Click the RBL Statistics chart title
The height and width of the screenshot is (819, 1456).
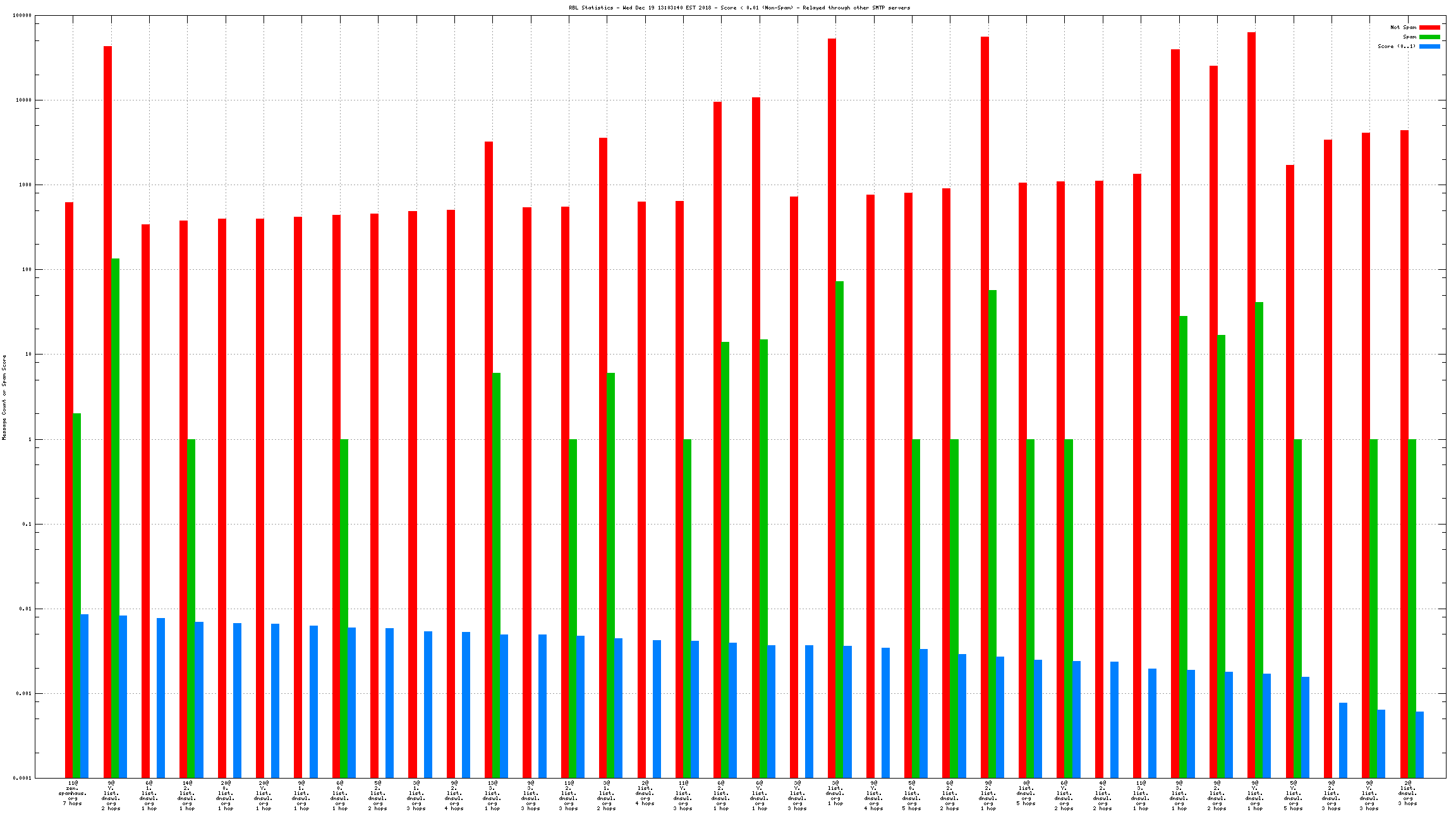(x=739, y=8)
